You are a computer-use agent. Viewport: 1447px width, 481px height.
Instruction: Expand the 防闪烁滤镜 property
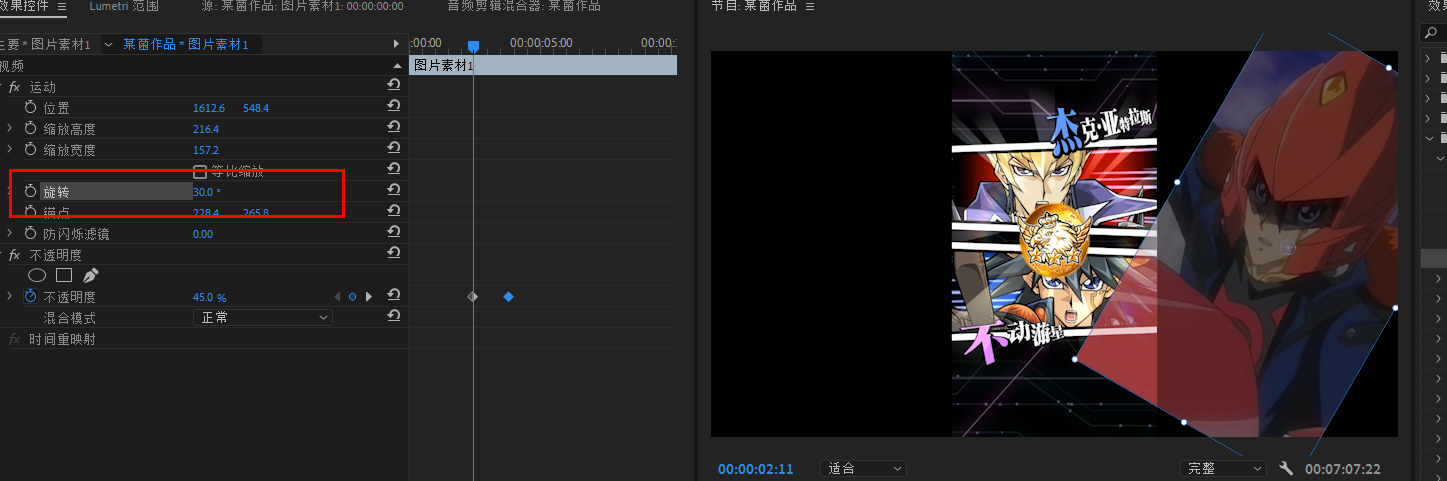click(x=10, y=233)
